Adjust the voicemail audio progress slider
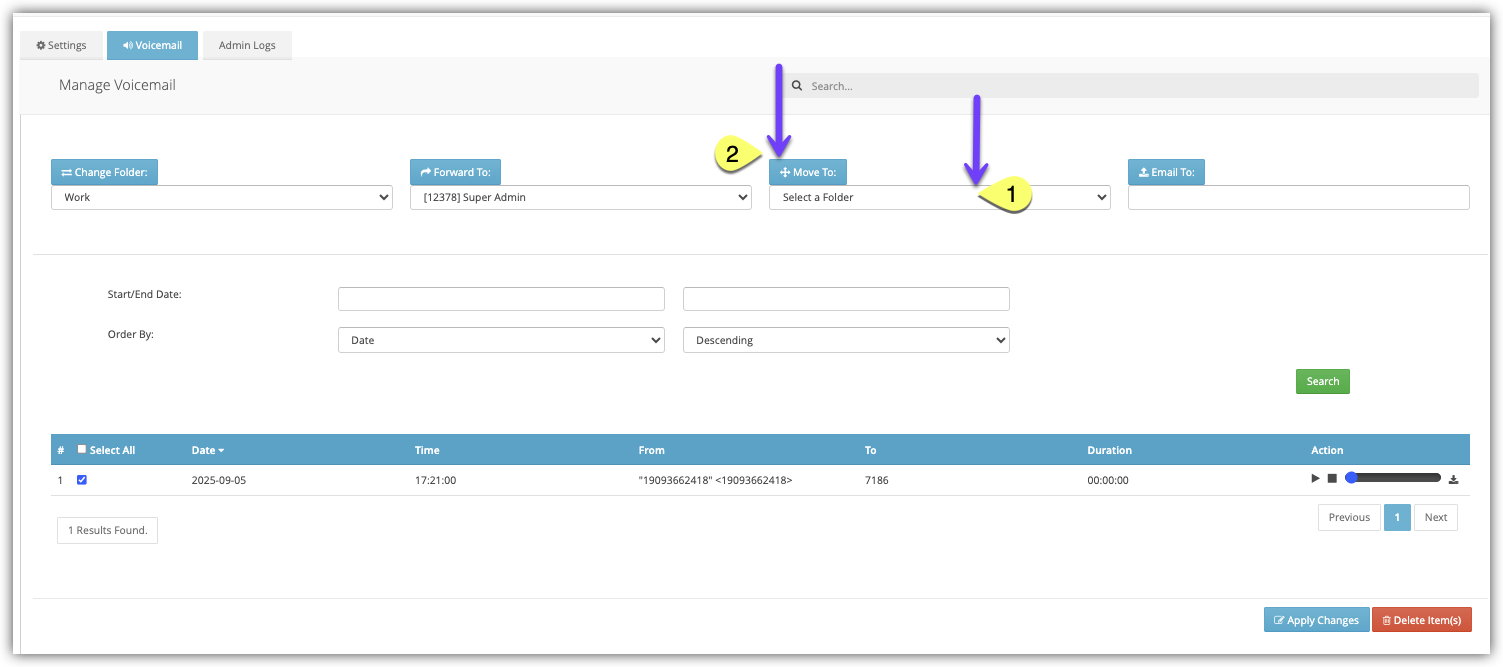Screen dimensions: 1503x667 (1395, 478)
